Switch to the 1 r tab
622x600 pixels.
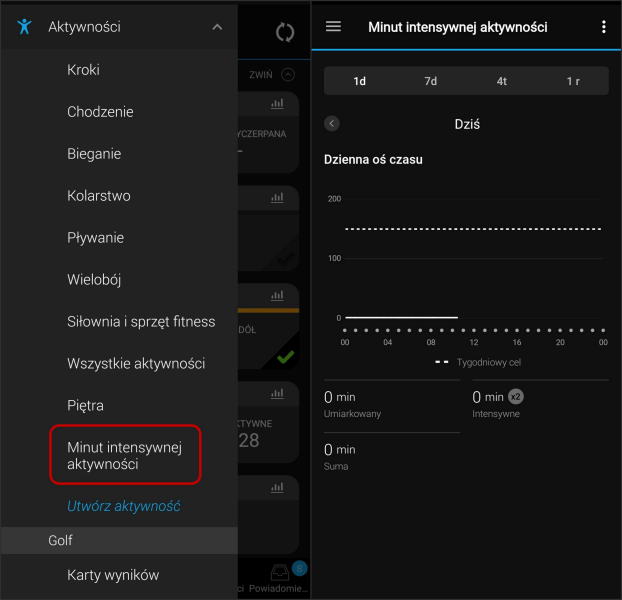click(x=573, y=81)
